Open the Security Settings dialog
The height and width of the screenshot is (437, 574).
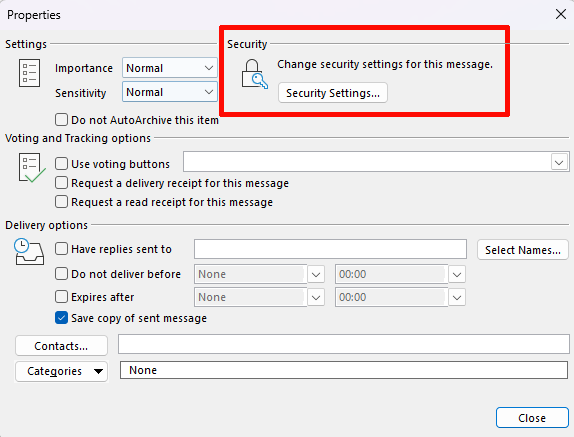pos(333,93)
